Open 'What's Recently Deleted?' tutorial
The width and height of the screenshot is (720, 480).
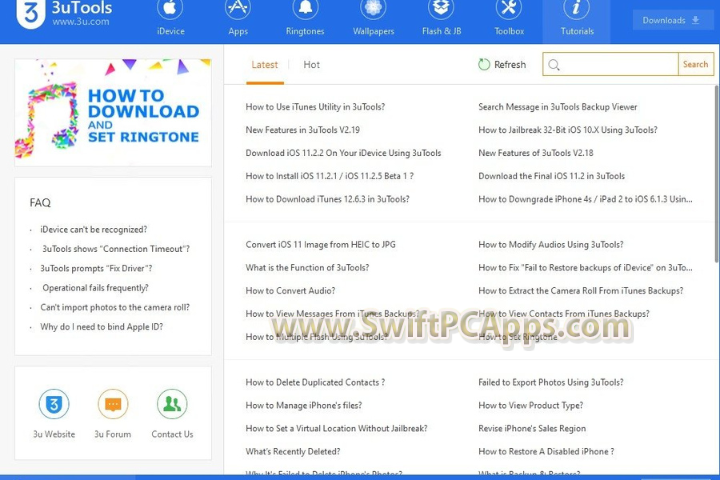coord(292,451)
